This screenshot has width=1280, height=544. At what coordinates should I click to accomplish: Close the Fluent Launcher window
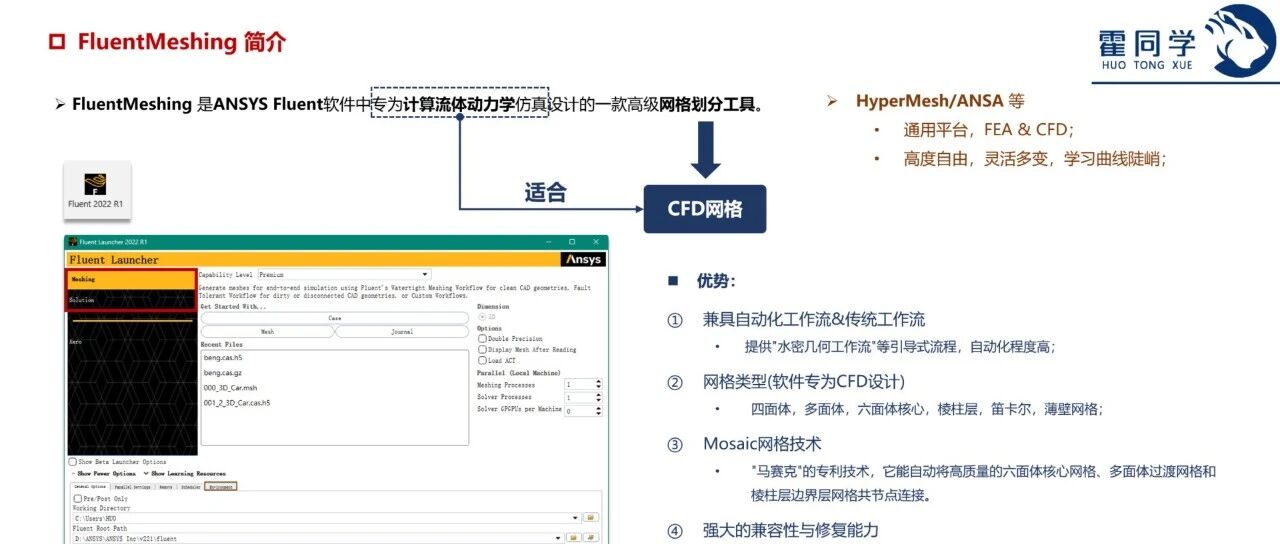click(x=595, y=242)
